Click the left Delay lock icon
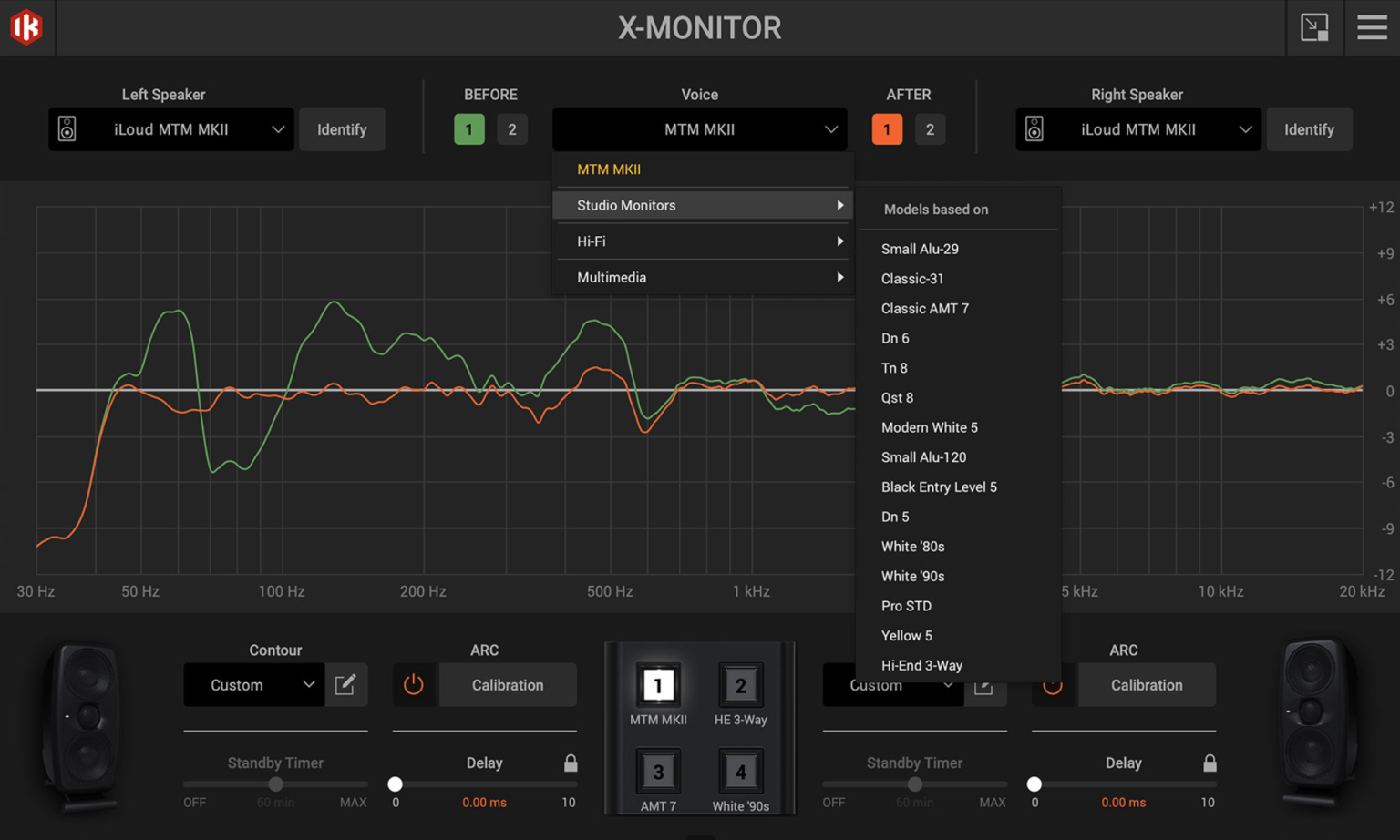 click(x=571, y=763)
